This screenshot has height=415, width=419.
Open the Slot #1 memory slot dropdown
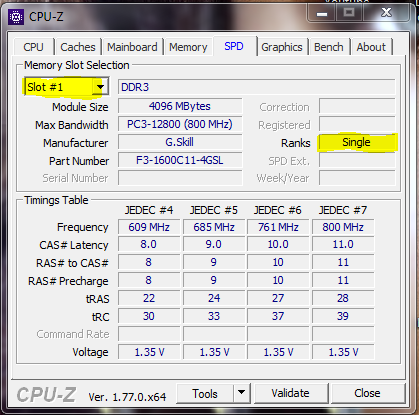click(66, 87)
